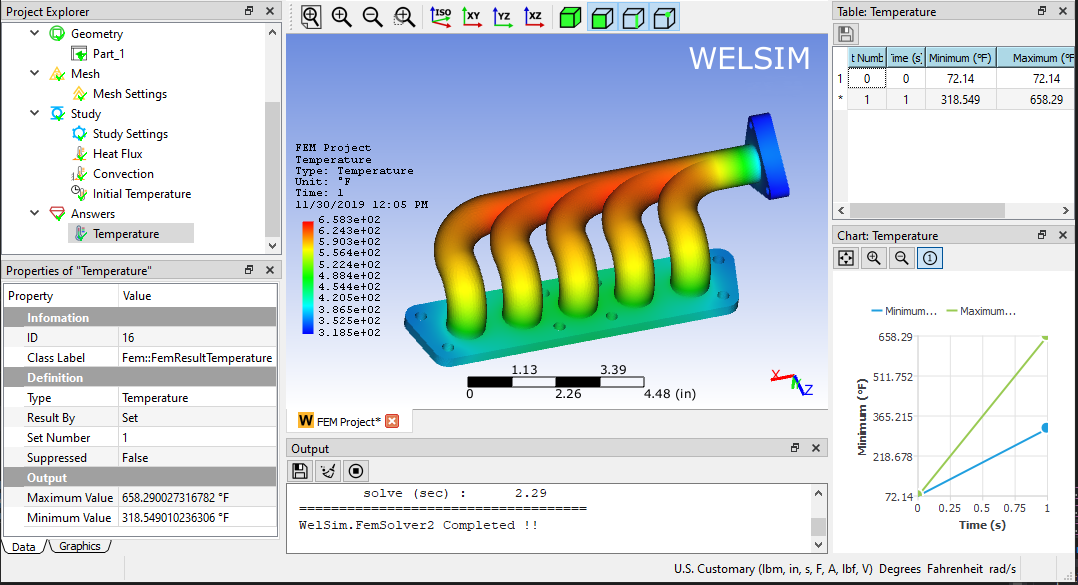Switch to the Graphics tab
Screen dimensions: 1078x585
tap(80, 547)
